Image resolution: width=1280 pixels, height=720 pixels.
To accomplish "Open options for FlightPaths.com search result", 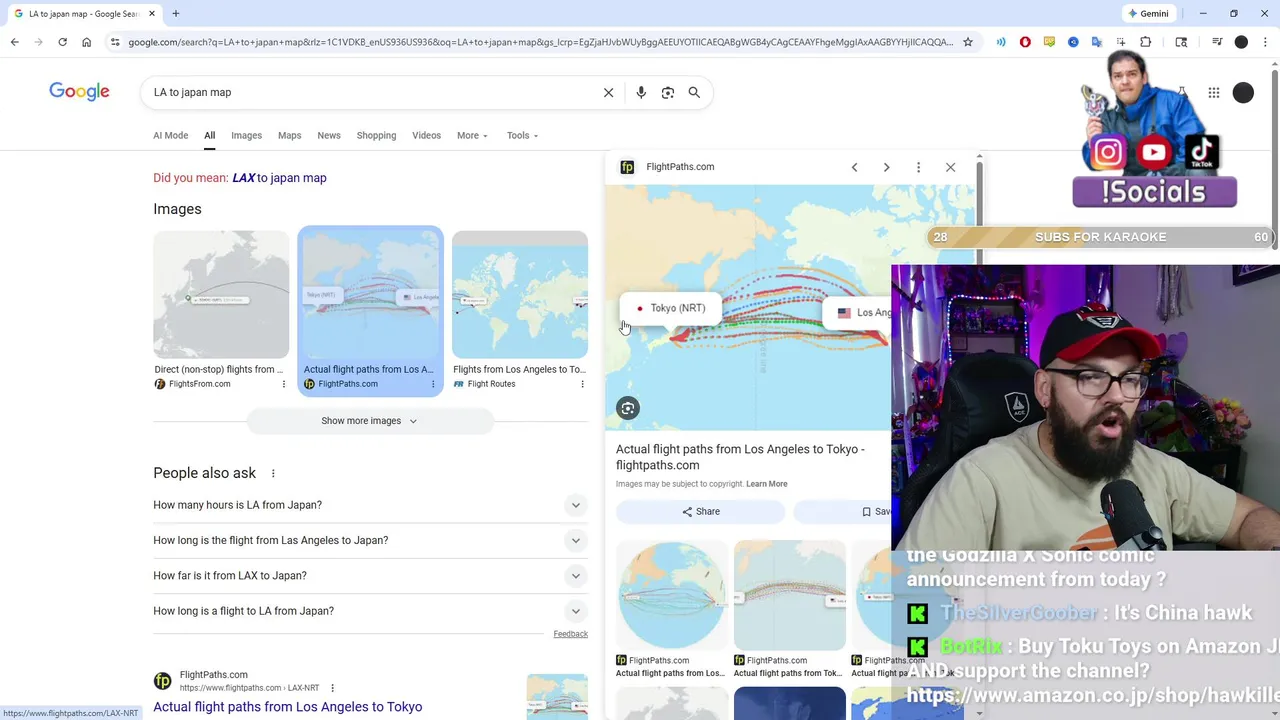I will click(x=332, y=688).
